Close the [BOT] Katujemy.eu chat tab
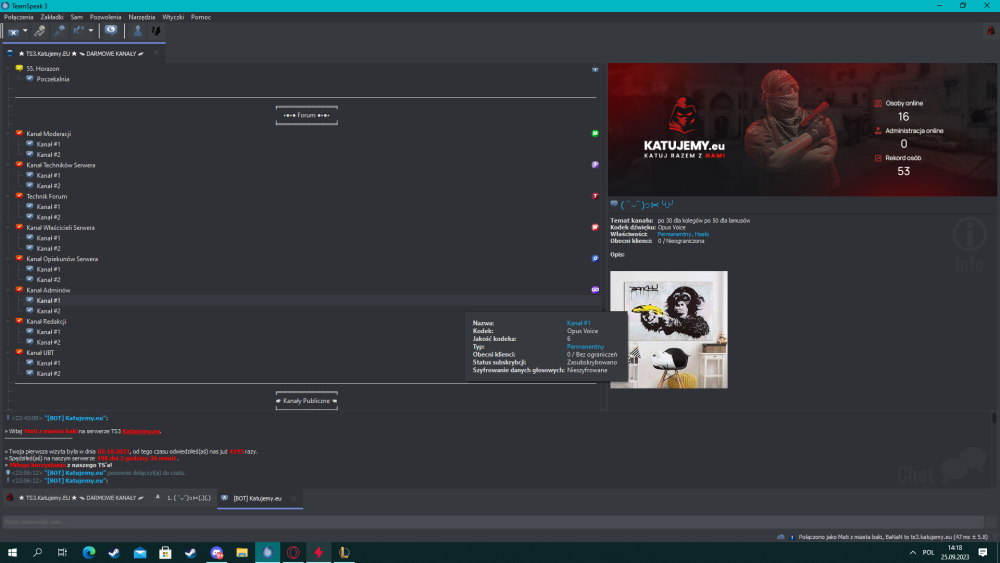 pyautogui.click(x=293, y=499)
